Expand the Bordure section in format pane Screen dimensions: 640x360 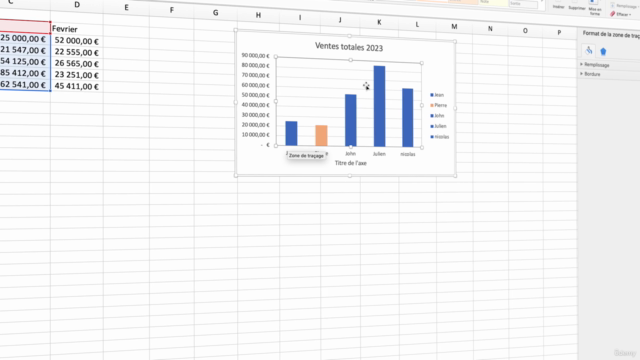tap(591, 74)
